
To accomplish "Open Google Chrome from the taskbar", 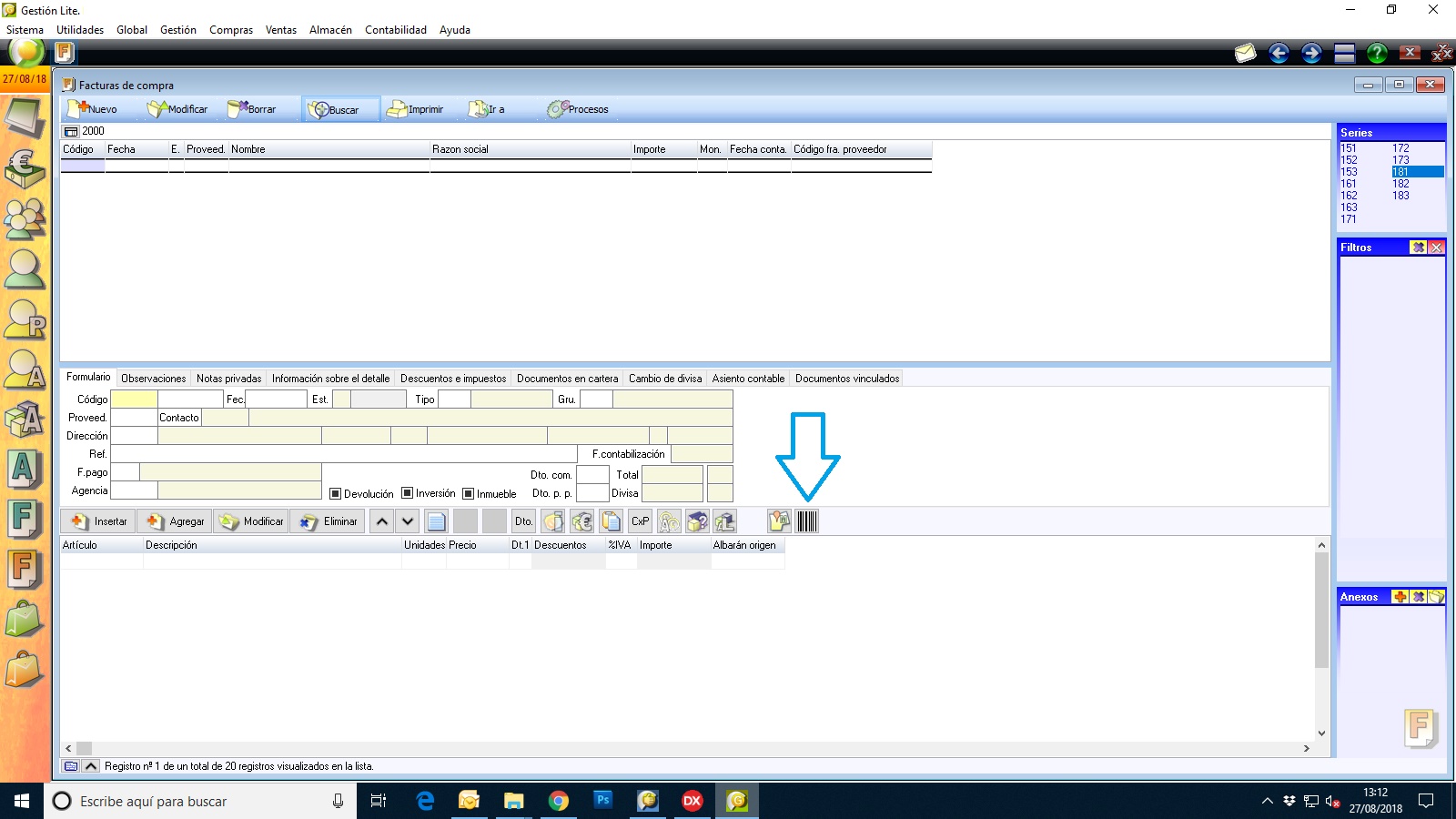I will pos(559,801).
